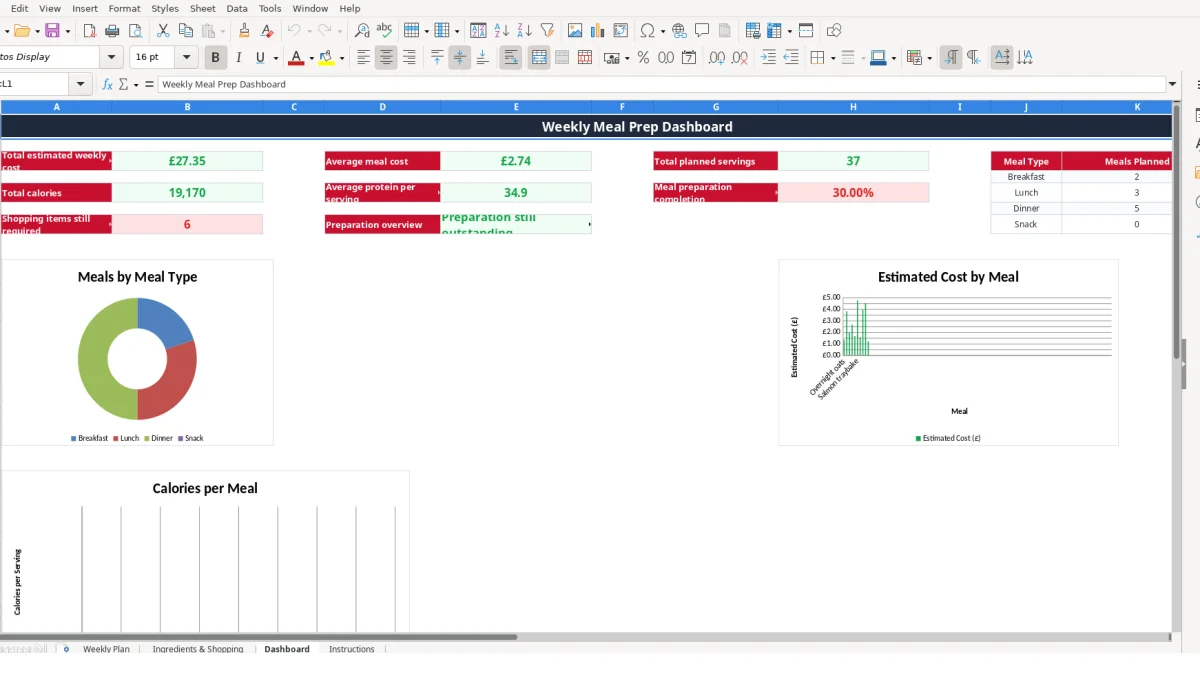Click the Cut scissors icon

point(163,31)
